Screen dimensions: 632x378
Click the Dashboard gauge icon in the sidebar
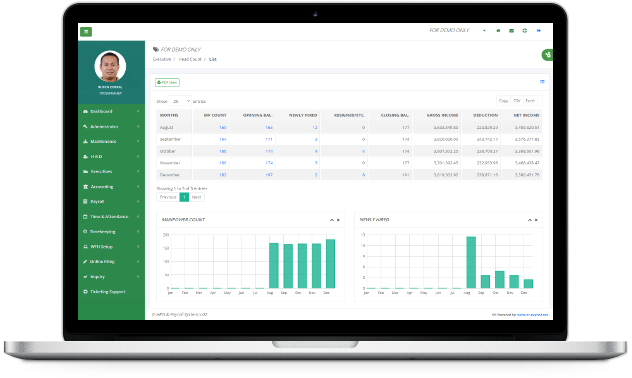85,111
